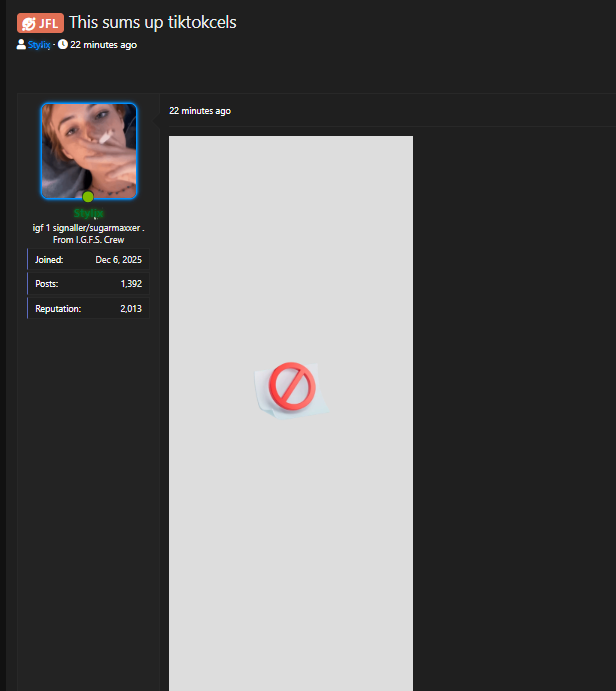Click the clock icon beside the thread time

(63, 44)
